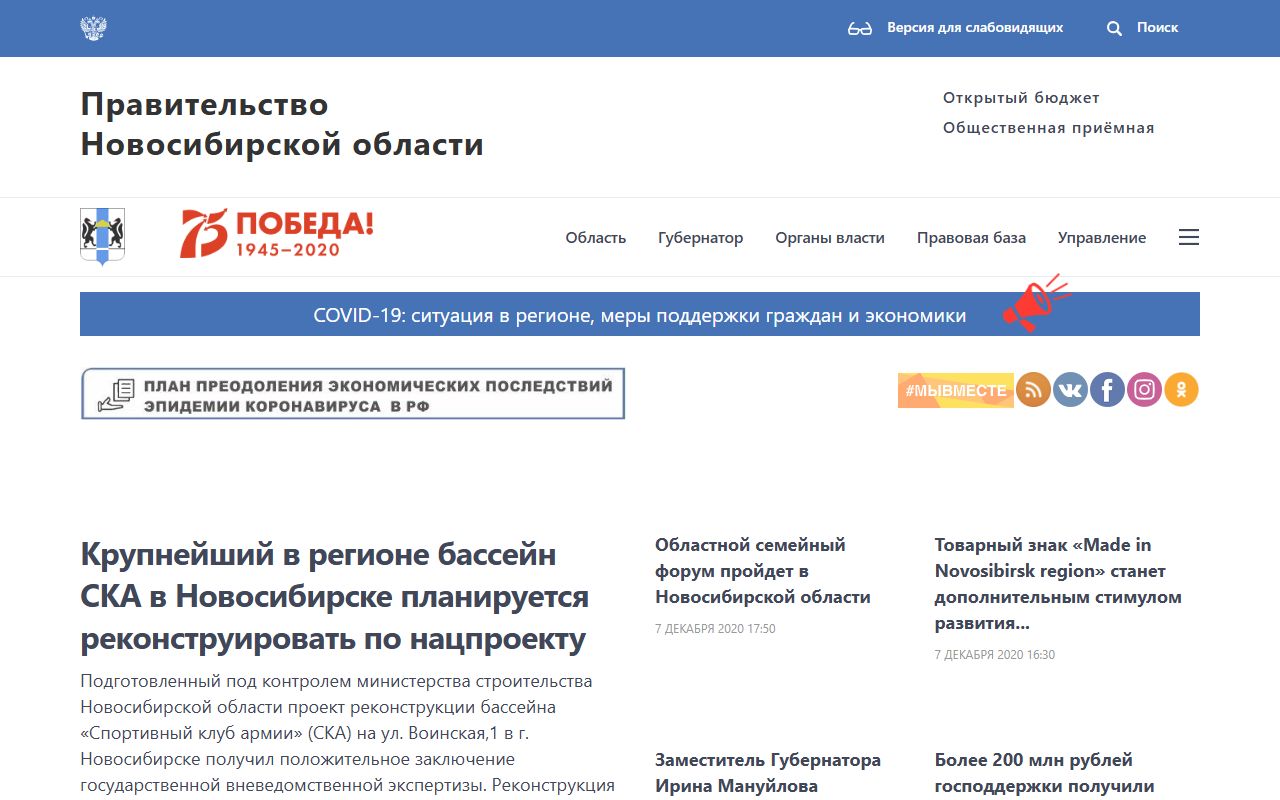Image resolution: width=1280 pixels, height=800 pixels.
Task: Open the Odnoklassniki social icon
Action: (x=1181, y=390)
